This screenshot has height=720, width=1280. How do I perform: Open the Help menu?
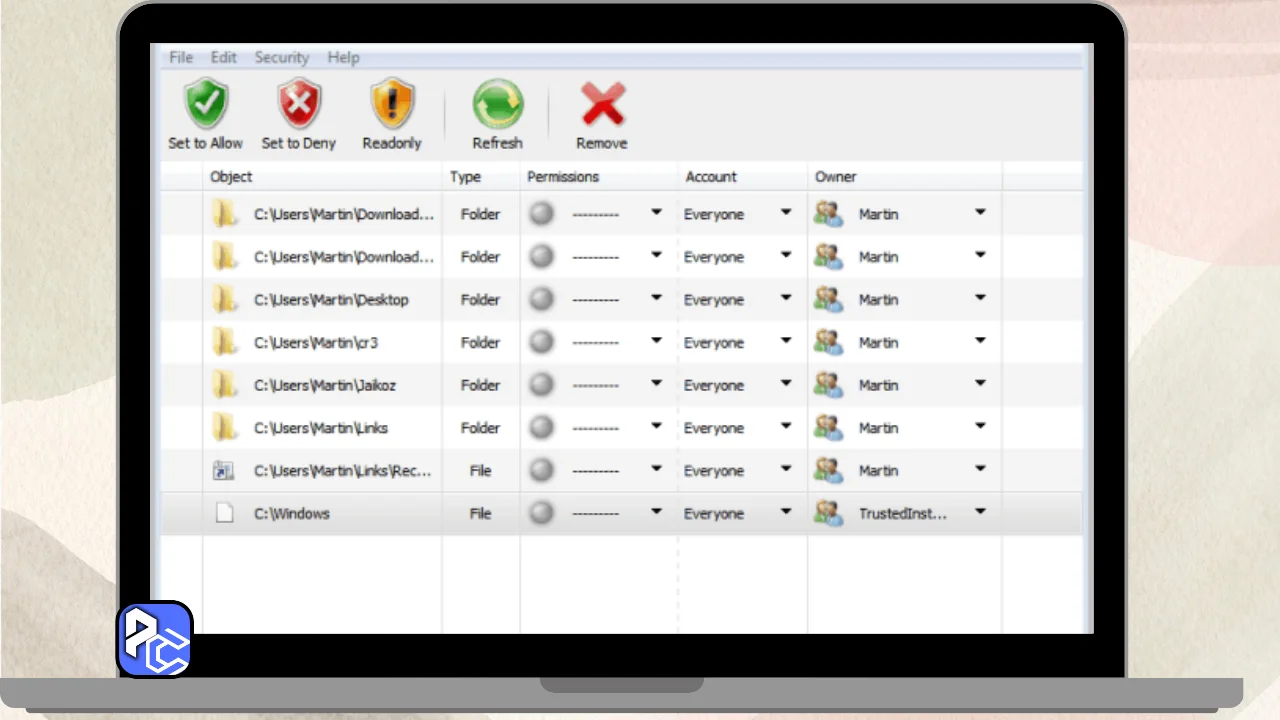343,58
